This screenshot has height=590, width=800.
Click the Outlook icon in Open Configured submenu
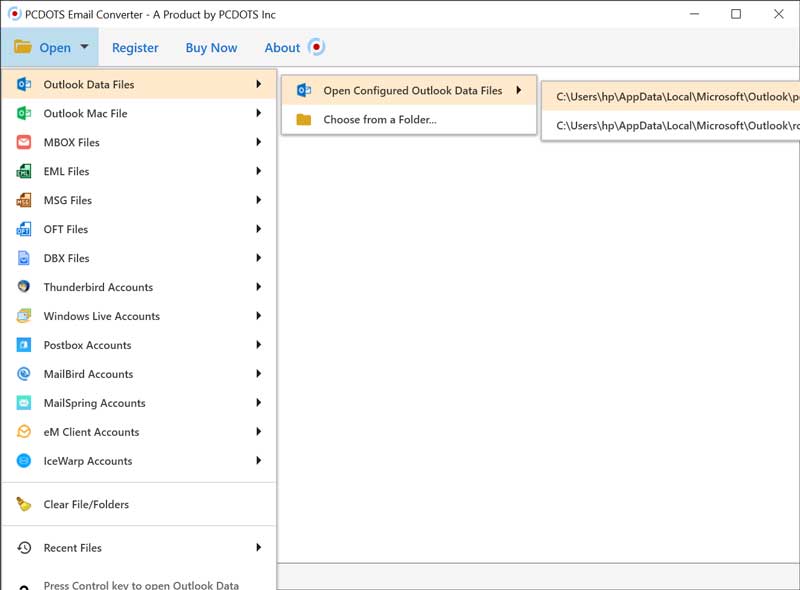[x=304, y=90]
